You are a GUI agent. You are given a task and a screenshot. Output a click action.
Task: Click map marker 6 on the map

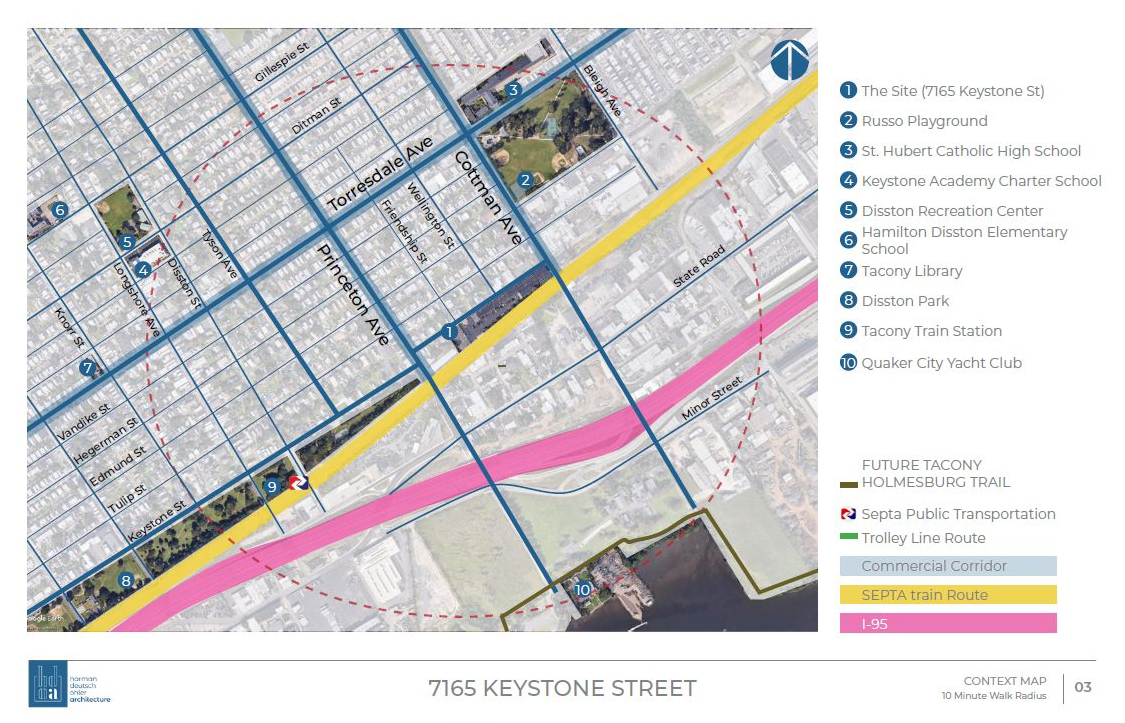pyautogui.click(x=60, y=210)
